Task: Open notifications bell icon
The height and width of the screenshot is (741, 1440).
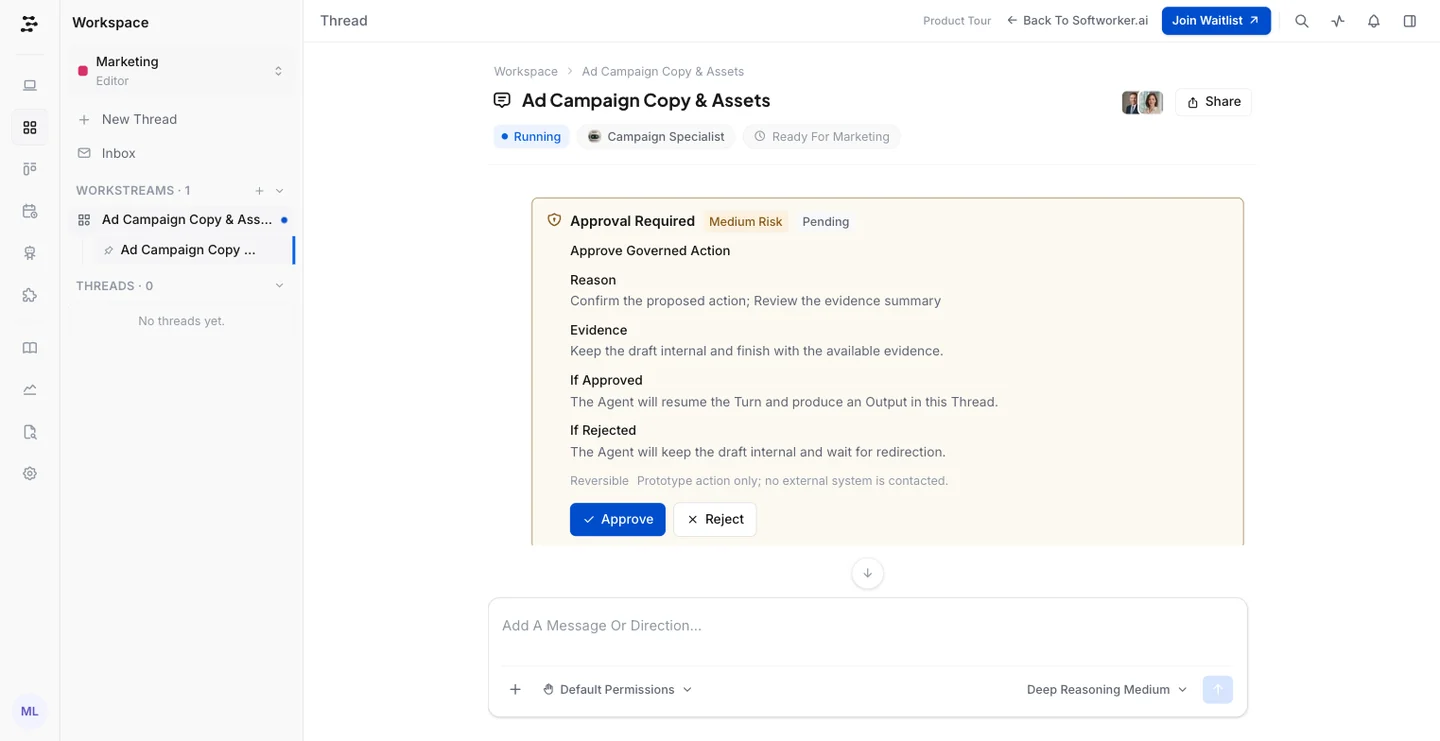Action: (1374, 21)
